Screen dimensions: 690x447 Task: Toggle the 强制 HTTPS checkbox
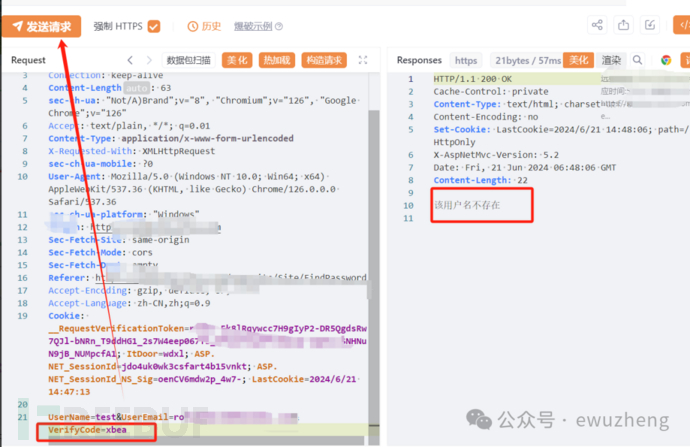[x=154, y=26]
